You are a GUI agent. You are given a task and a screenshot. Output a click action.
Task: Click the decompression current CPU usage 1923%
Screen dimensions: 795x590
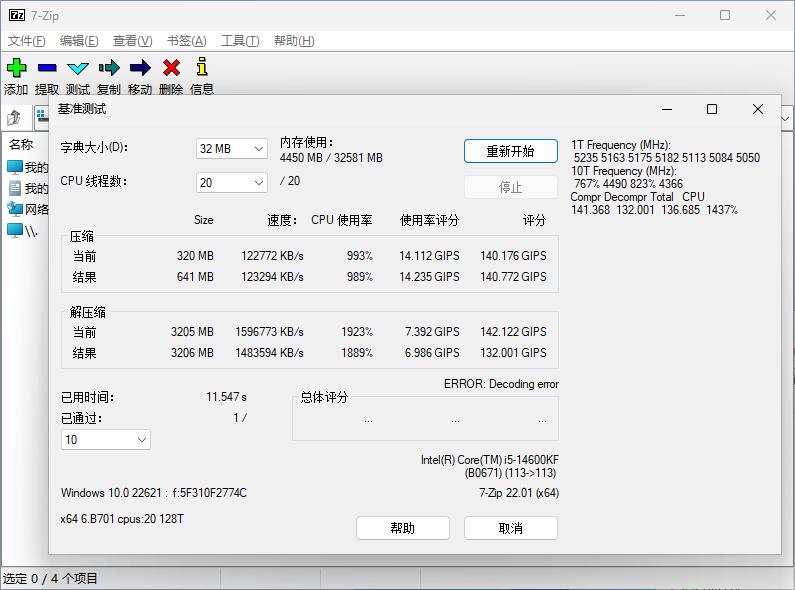(x=357, y=332)
